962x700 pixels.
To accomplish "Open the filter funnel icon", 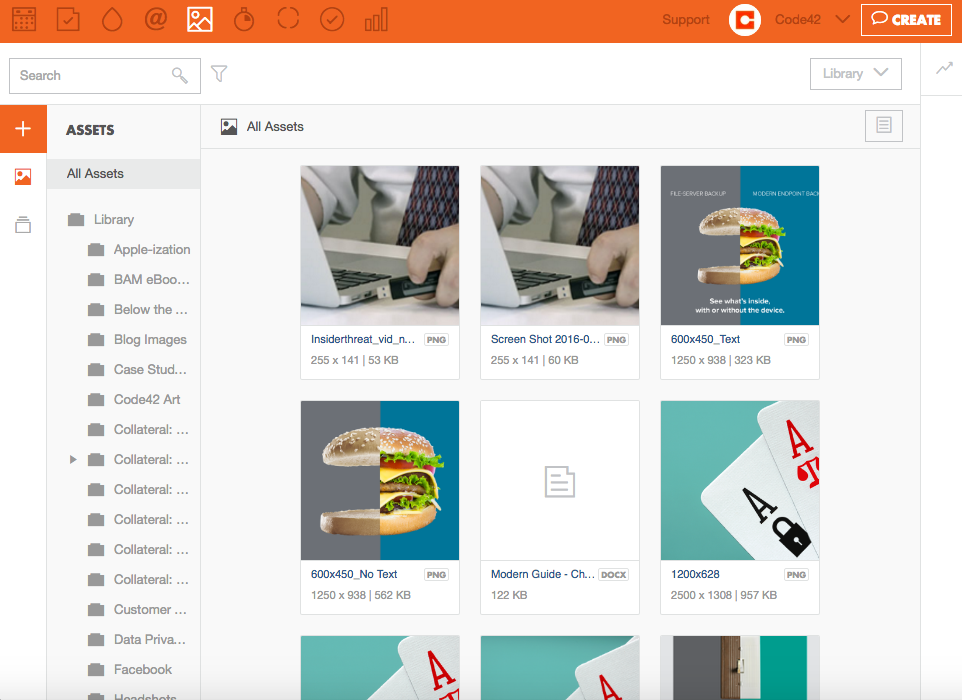I will tap(219, 74).
